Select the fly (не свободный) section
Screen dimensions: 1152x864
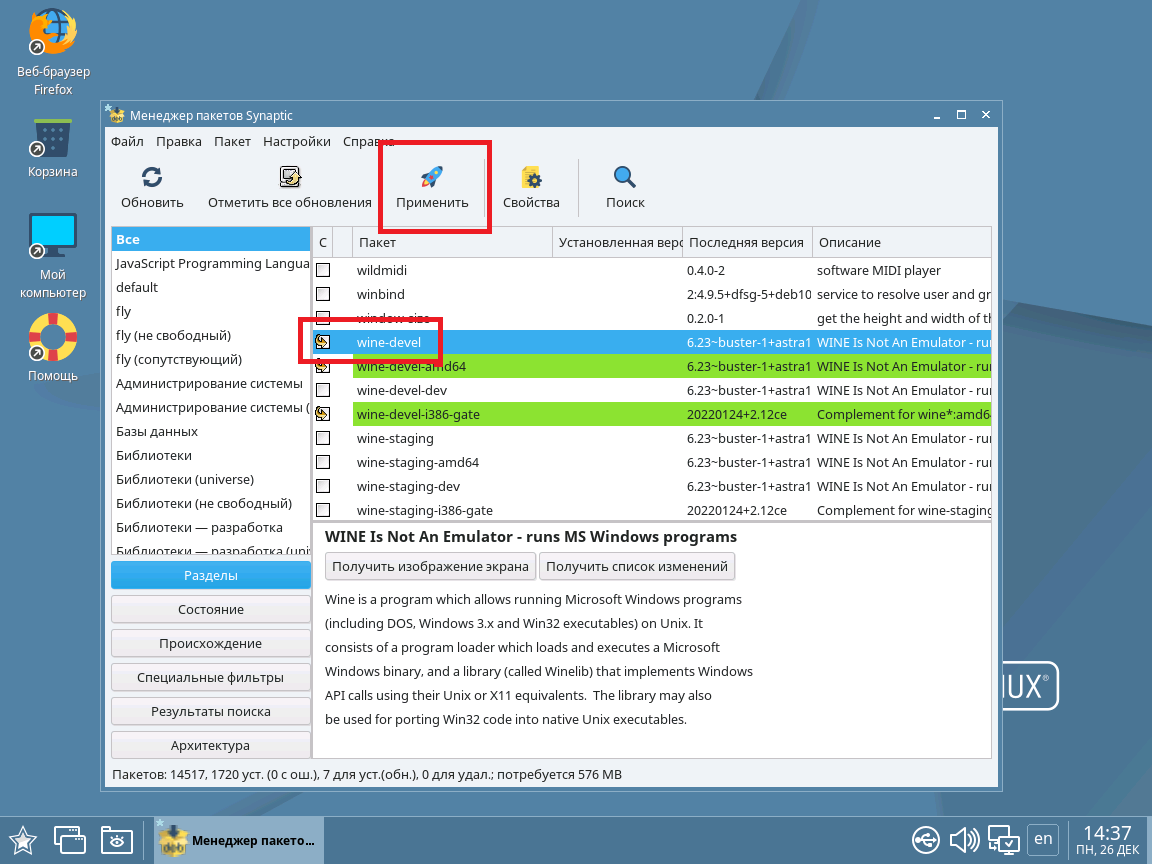coord(211,336)
